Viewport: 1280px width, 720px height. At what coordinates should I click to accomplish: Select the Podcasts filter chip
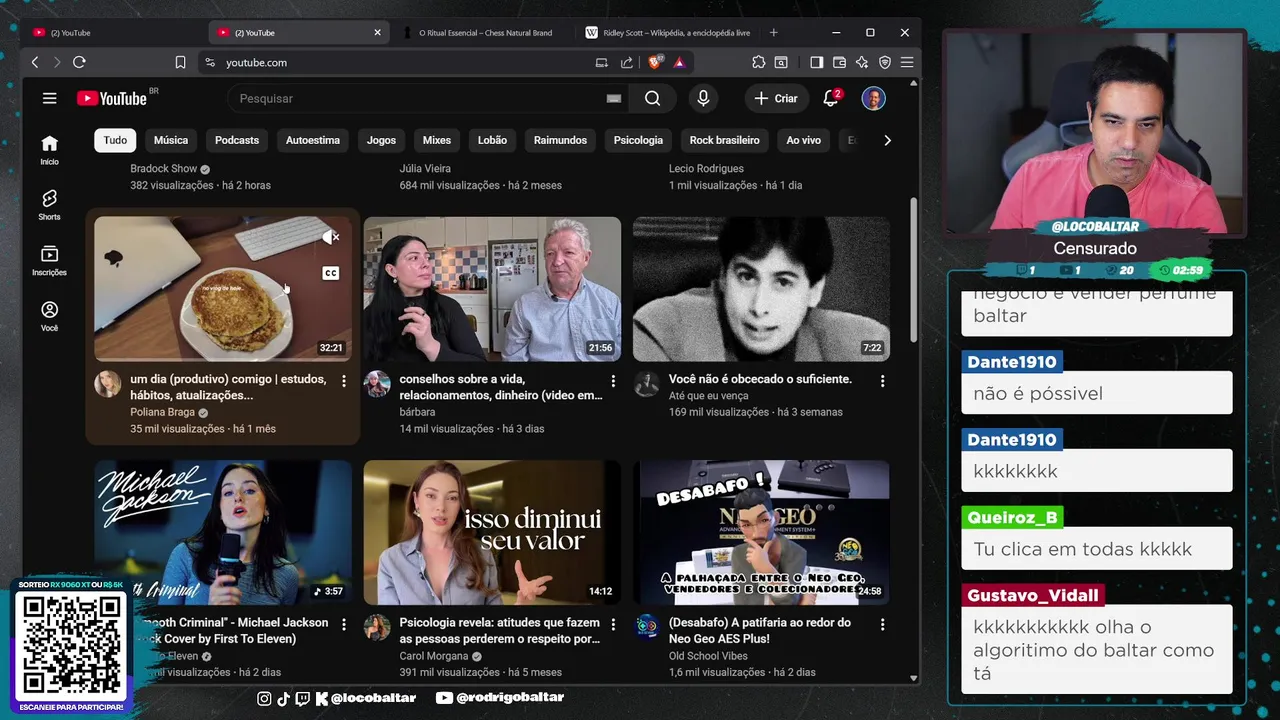pos(237,140)
